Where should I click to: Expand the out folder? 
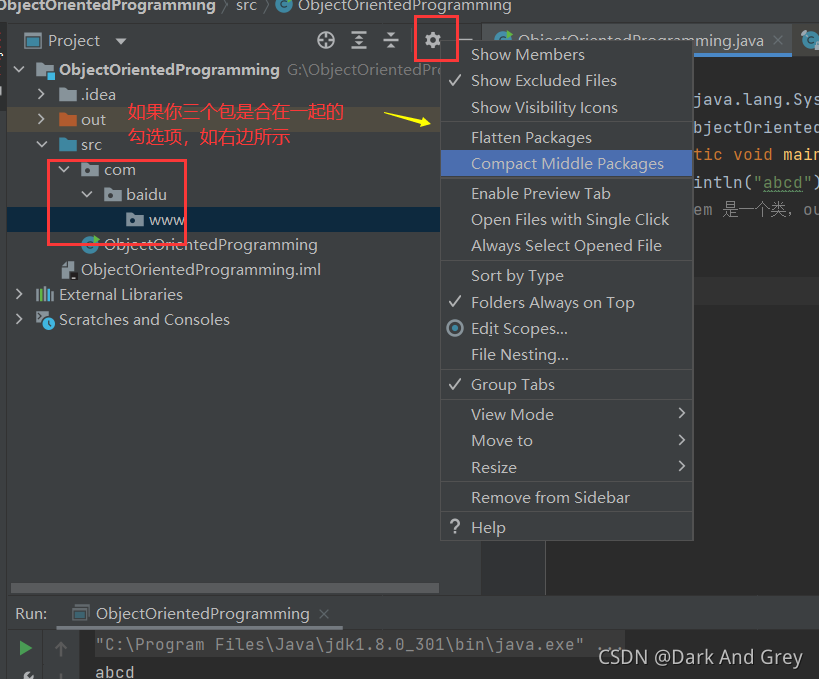pos(41,119)
